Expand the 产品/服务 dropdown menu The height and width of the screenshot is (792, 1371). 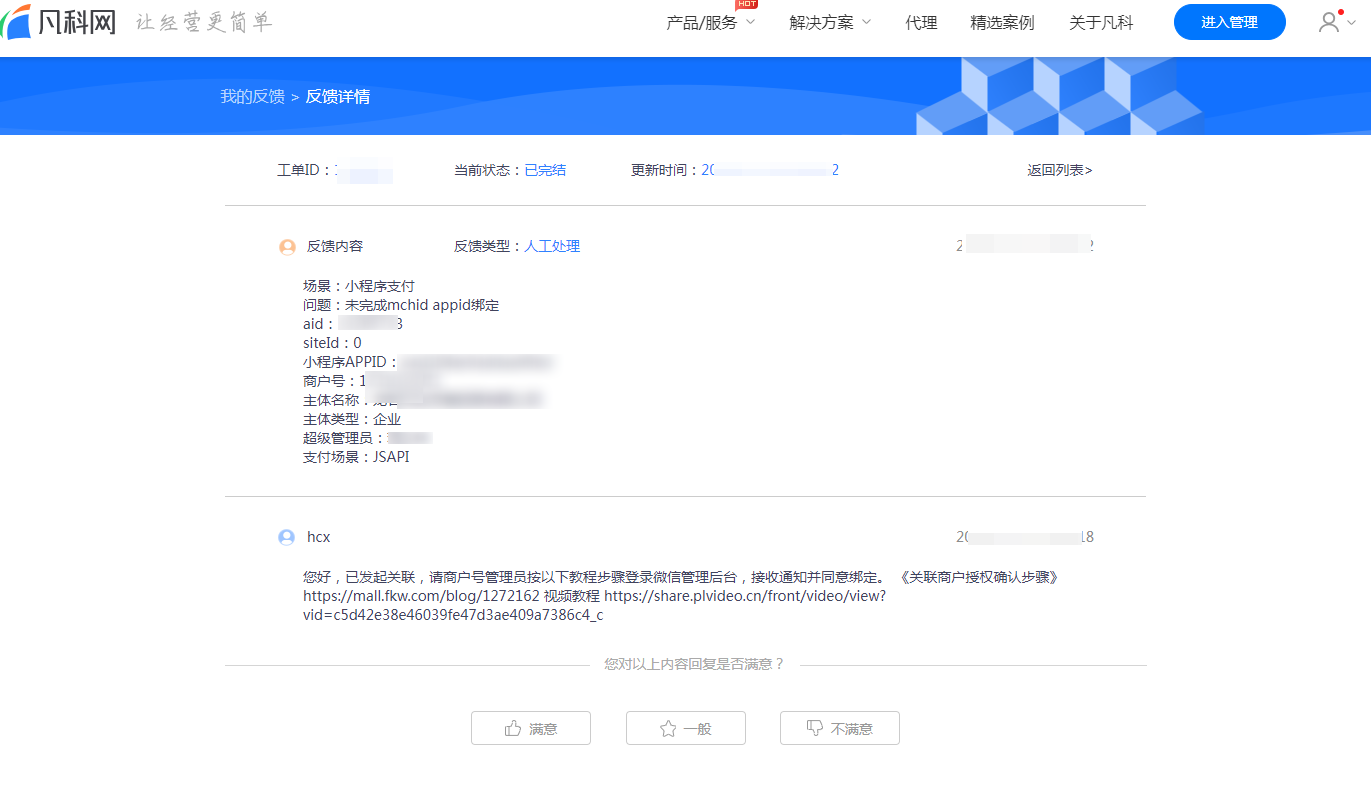point(711,23)
